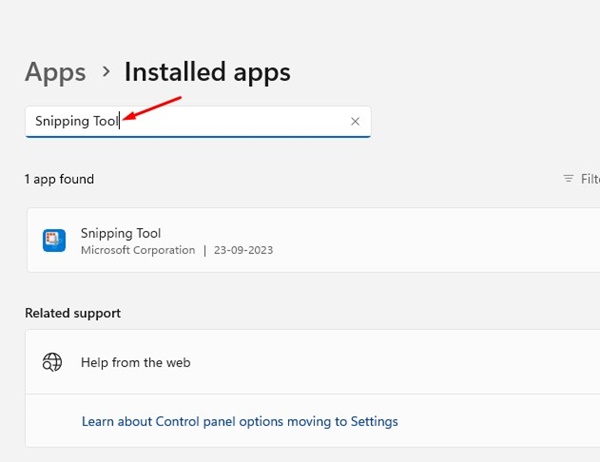Viewport: 600px width, 462px height.
Task: Clear the search box with the X icon
Action: click(x=355, y=121)
